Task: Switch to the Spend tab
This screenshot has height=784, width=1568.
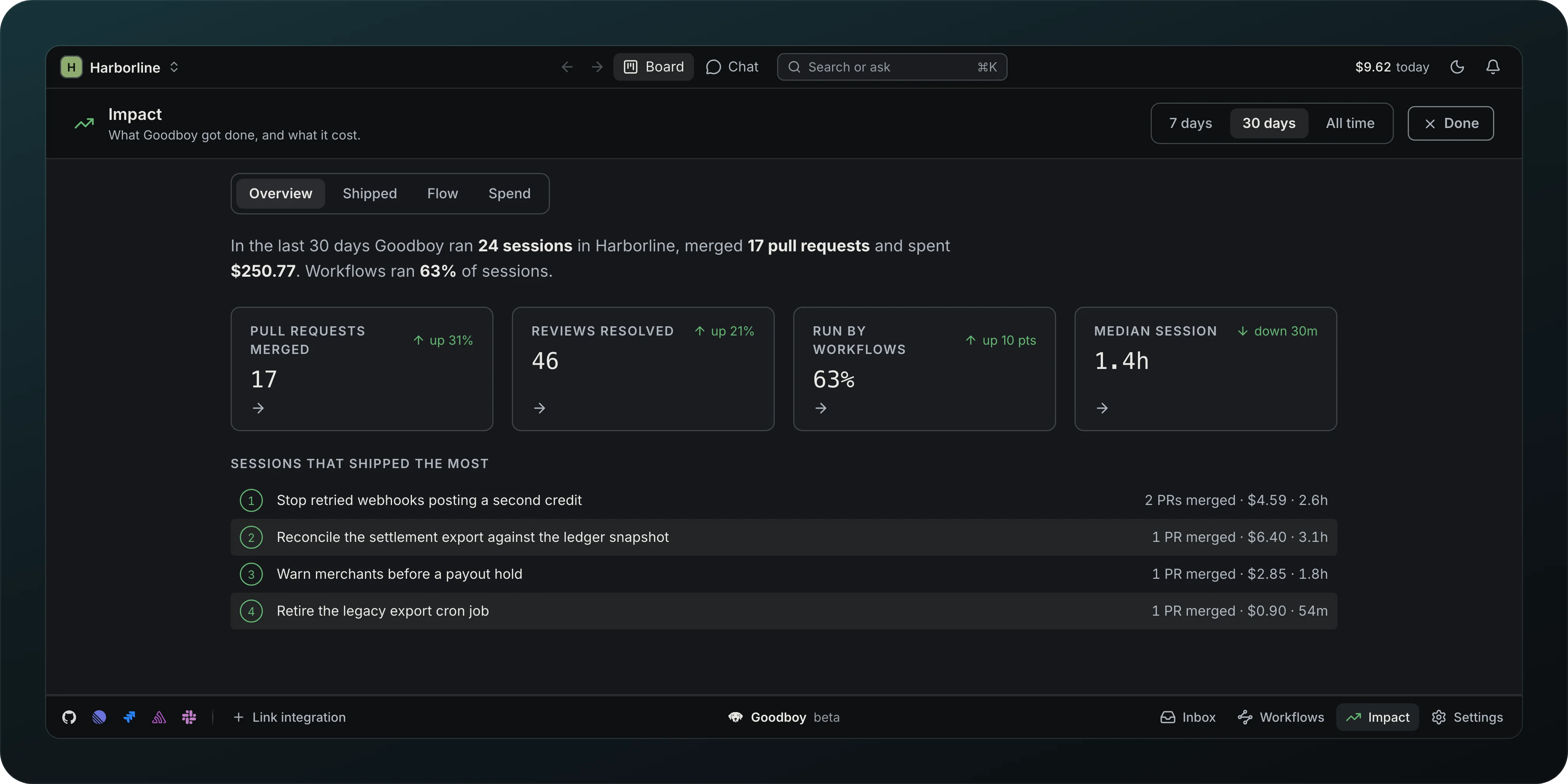Action: coord(510,194)
